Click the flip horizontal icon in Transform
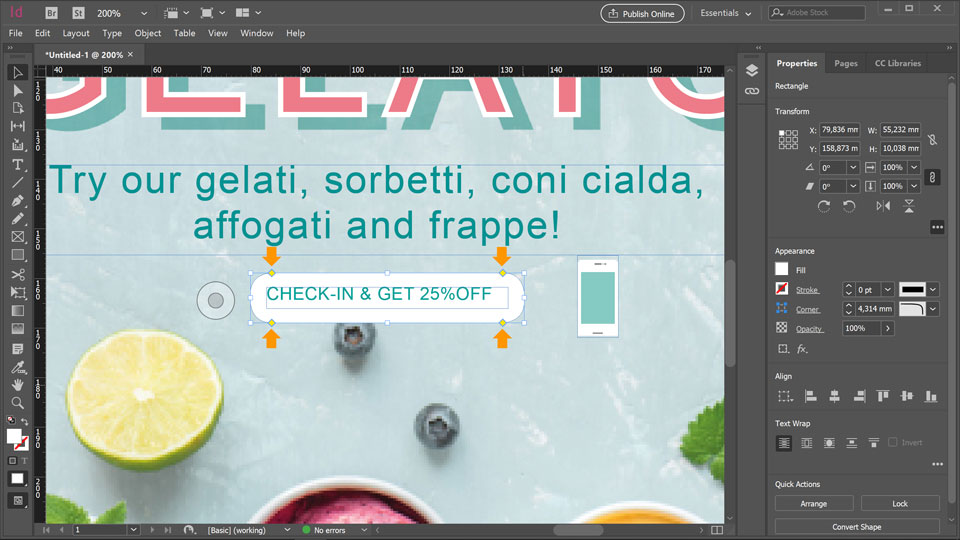 click(x=882, y=206)
